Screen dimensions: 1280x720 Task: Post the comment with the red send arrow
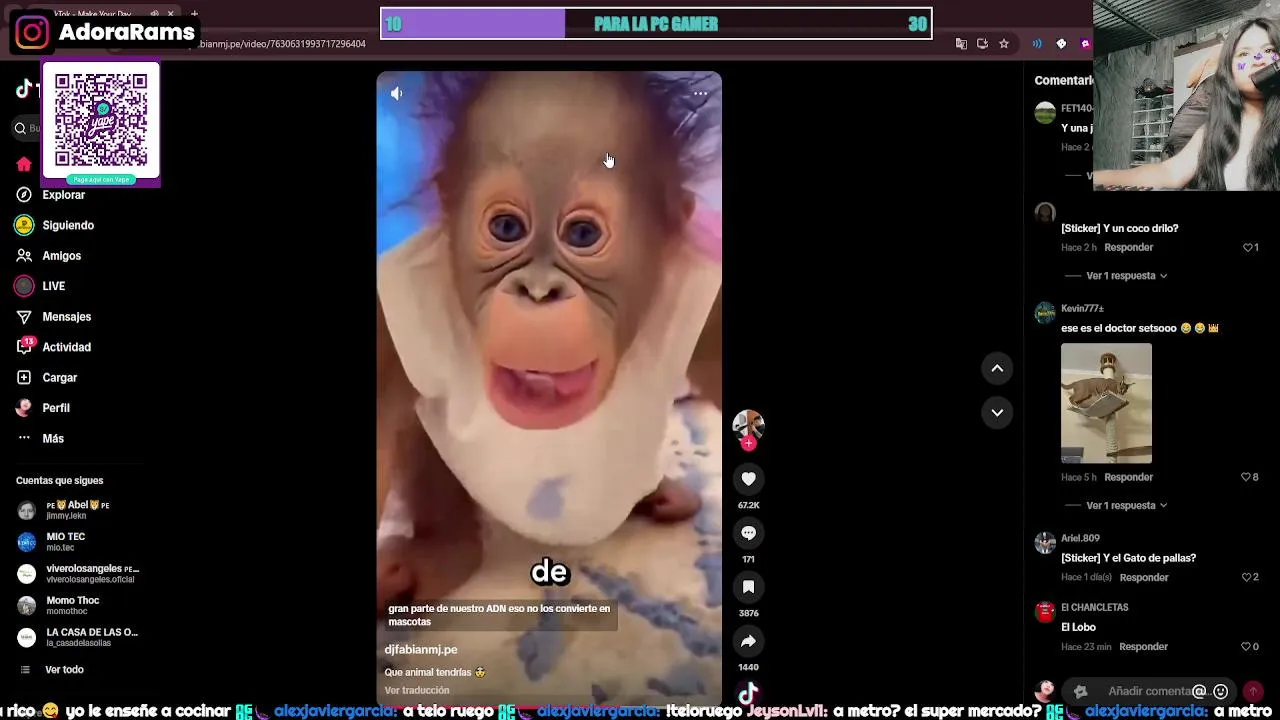1252,691
